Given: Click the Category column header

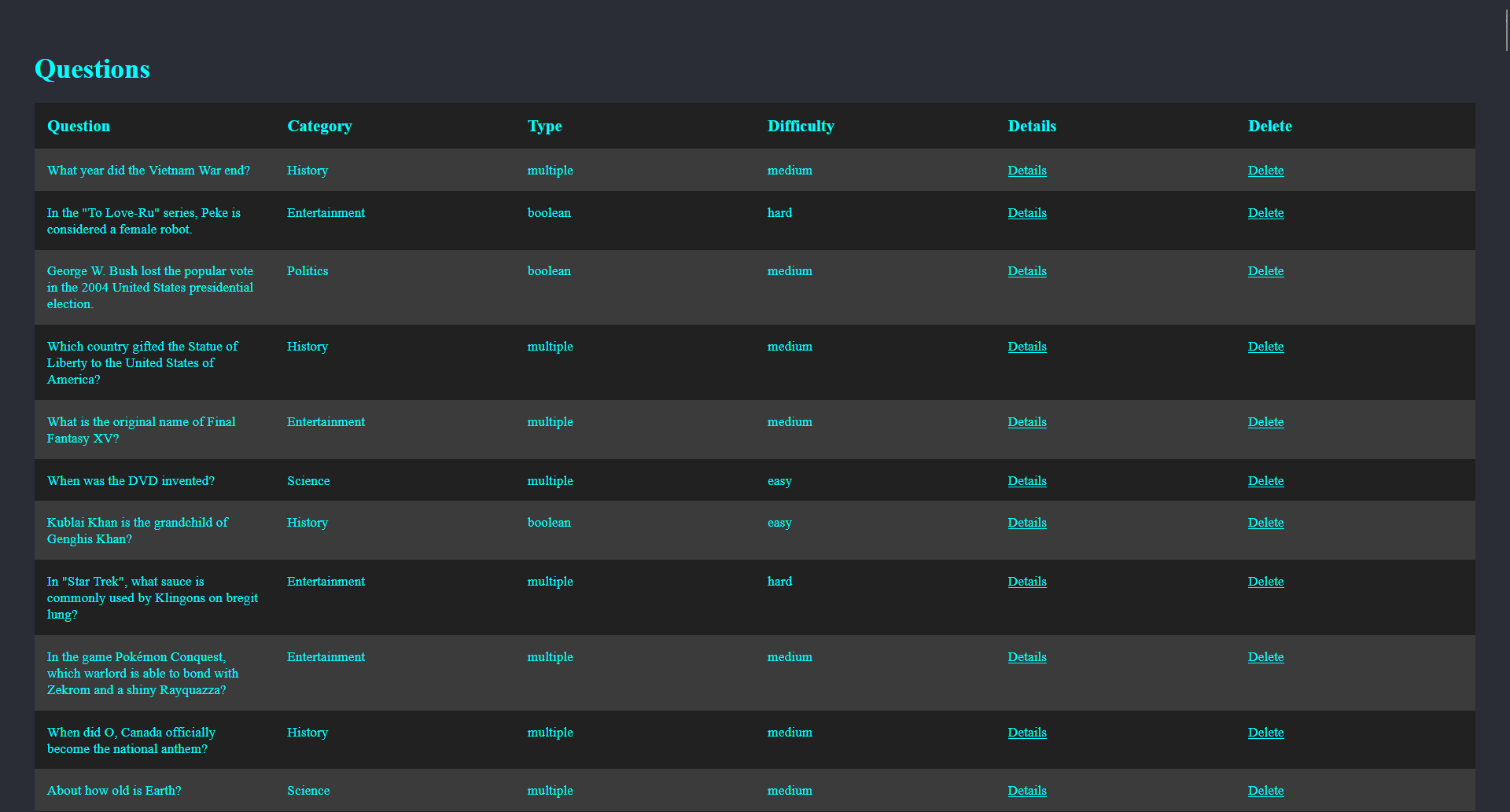Looking at the screenshot, I should click(319, 127).
